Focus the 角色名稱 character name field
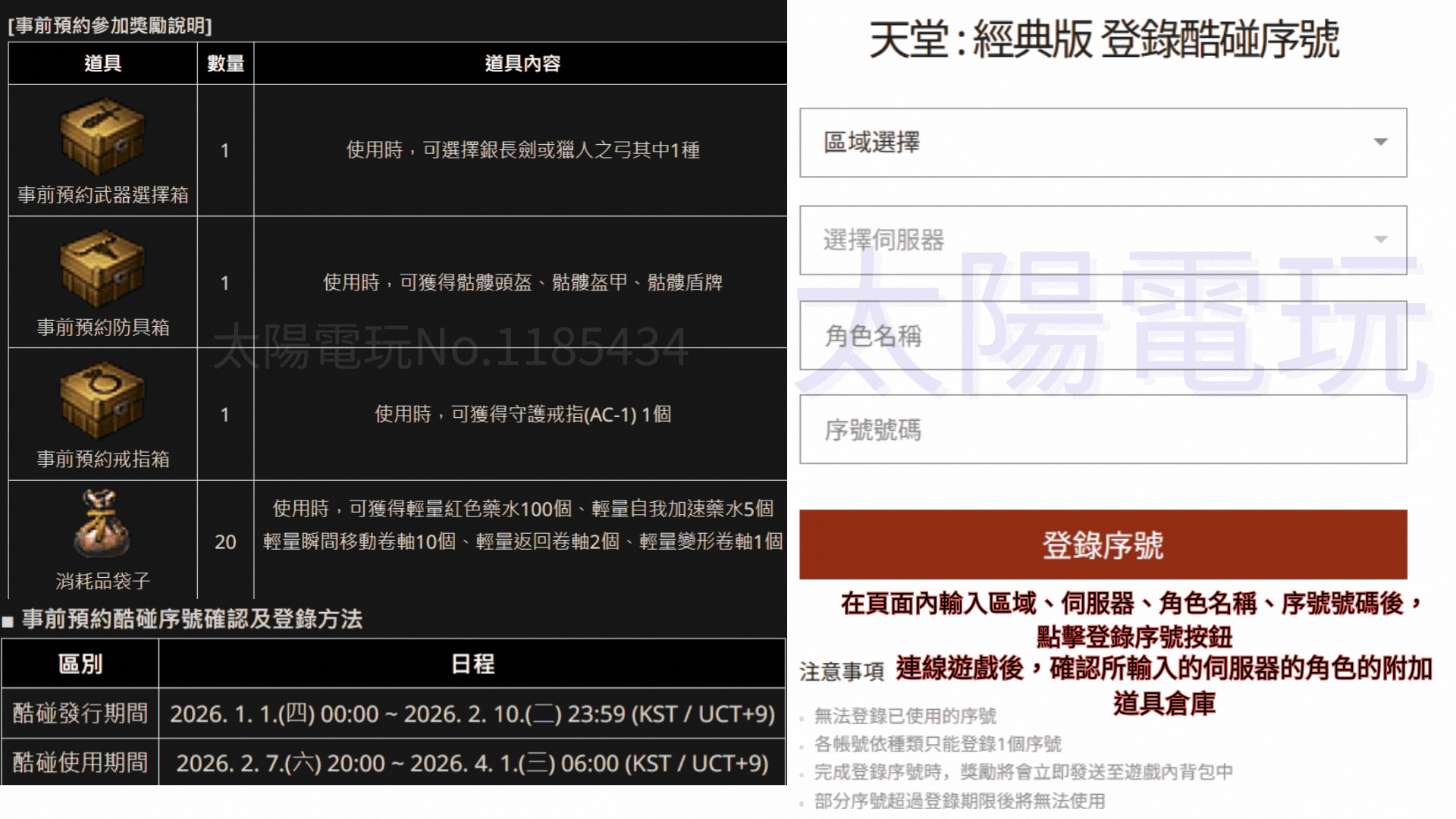 click(1103, 336)
